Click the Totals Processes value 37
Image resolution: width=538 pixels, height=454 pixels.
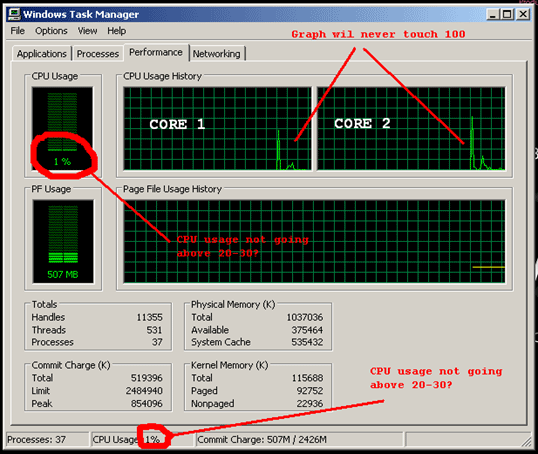[157, 342]
